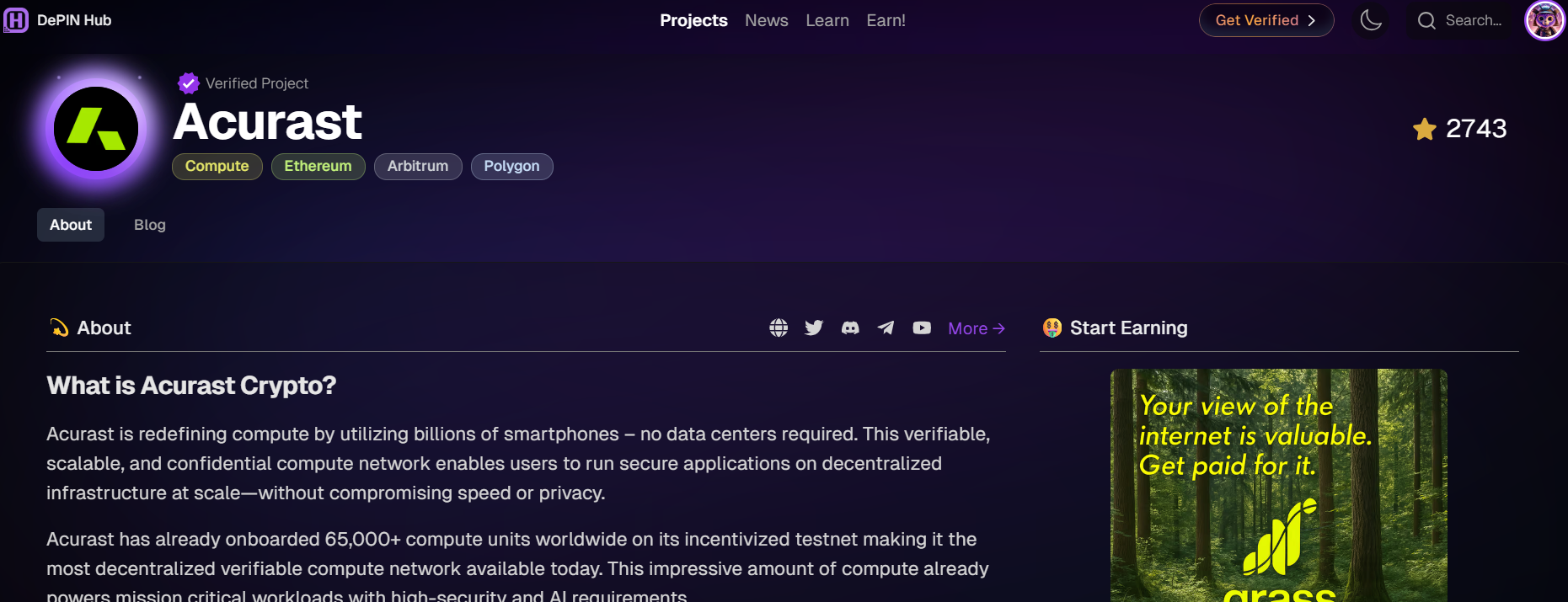Select the Compute tag
The height and width of the screenshot is (602, 1568).
[217, 167]
